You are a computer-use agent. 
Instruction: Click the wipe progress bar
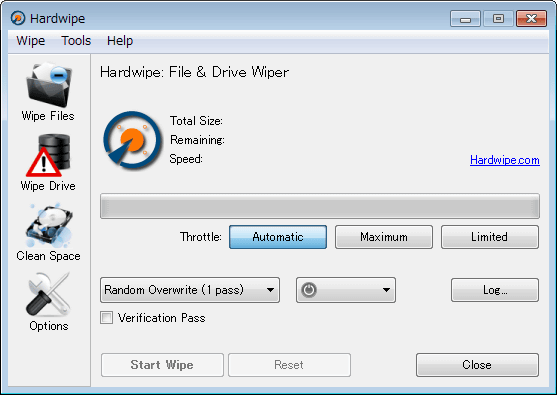[320, 206]
